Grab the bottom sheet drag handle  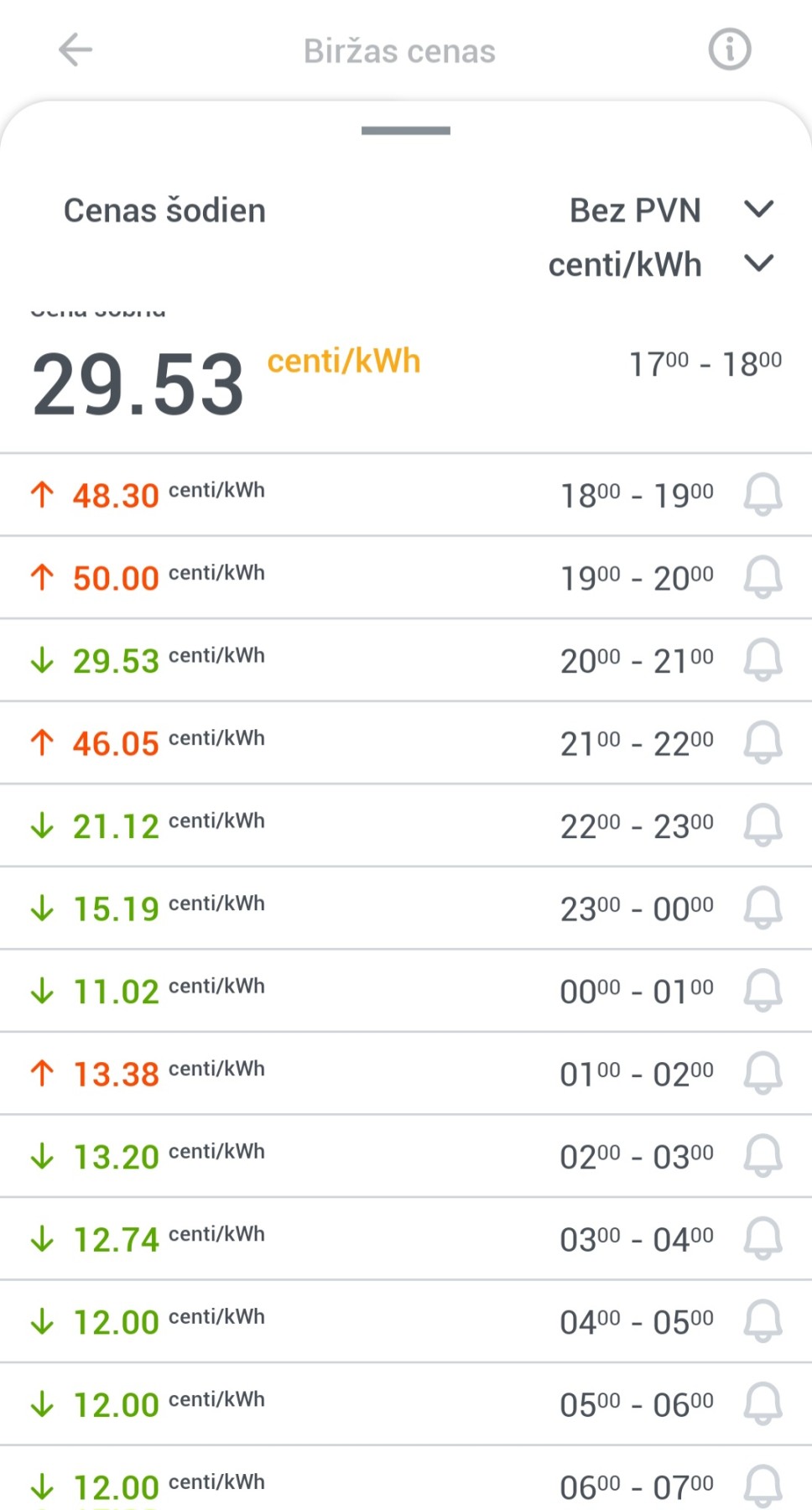406,131
